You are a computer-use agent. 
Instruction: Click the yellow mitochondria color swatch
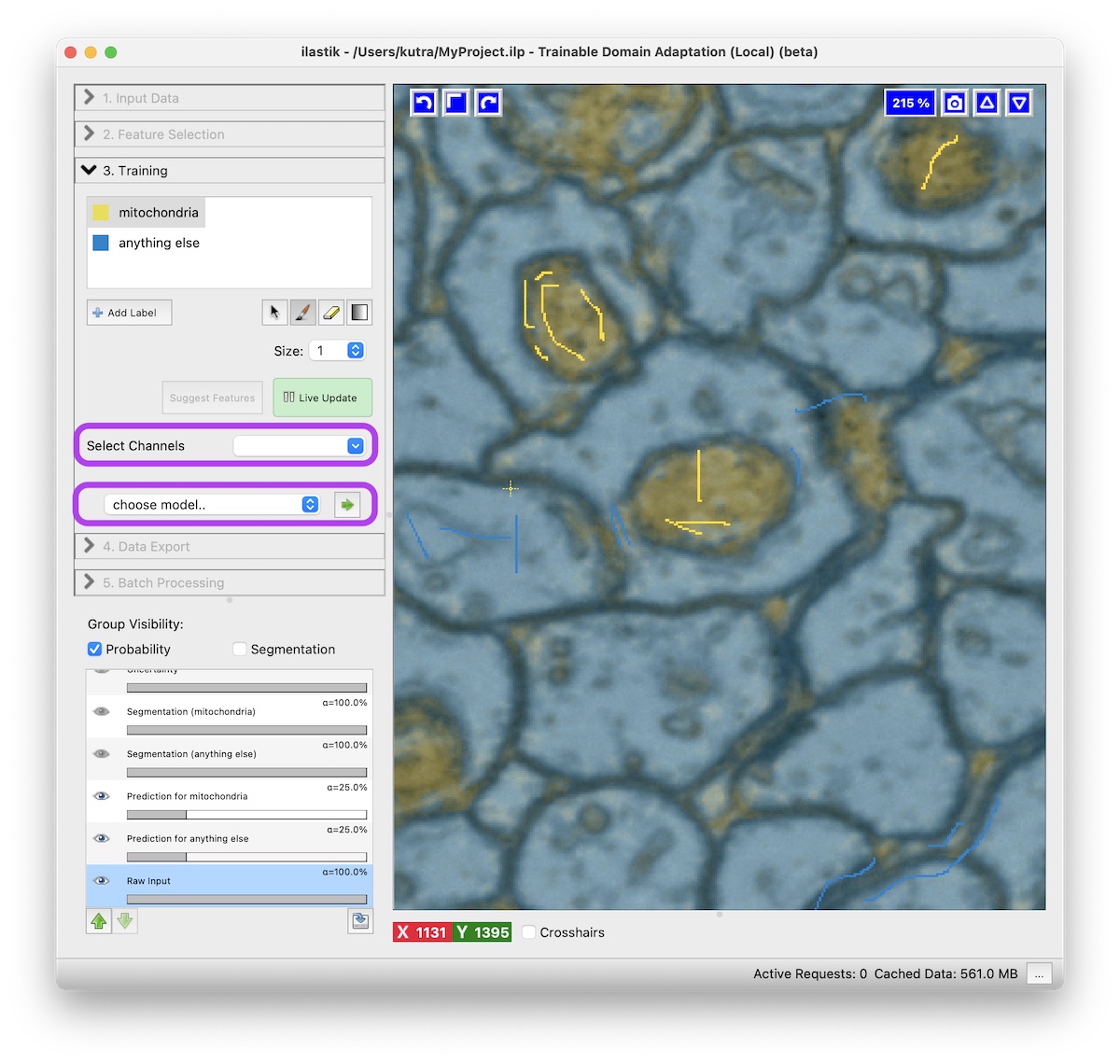pyautogui.click(x=101, y=213)
